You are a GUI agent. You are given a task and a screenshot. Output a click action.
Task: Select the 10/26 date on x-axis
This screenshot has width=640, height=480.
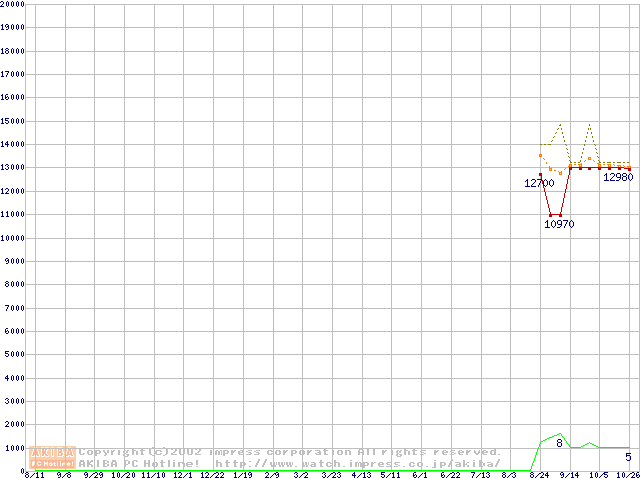coord(627,476)
